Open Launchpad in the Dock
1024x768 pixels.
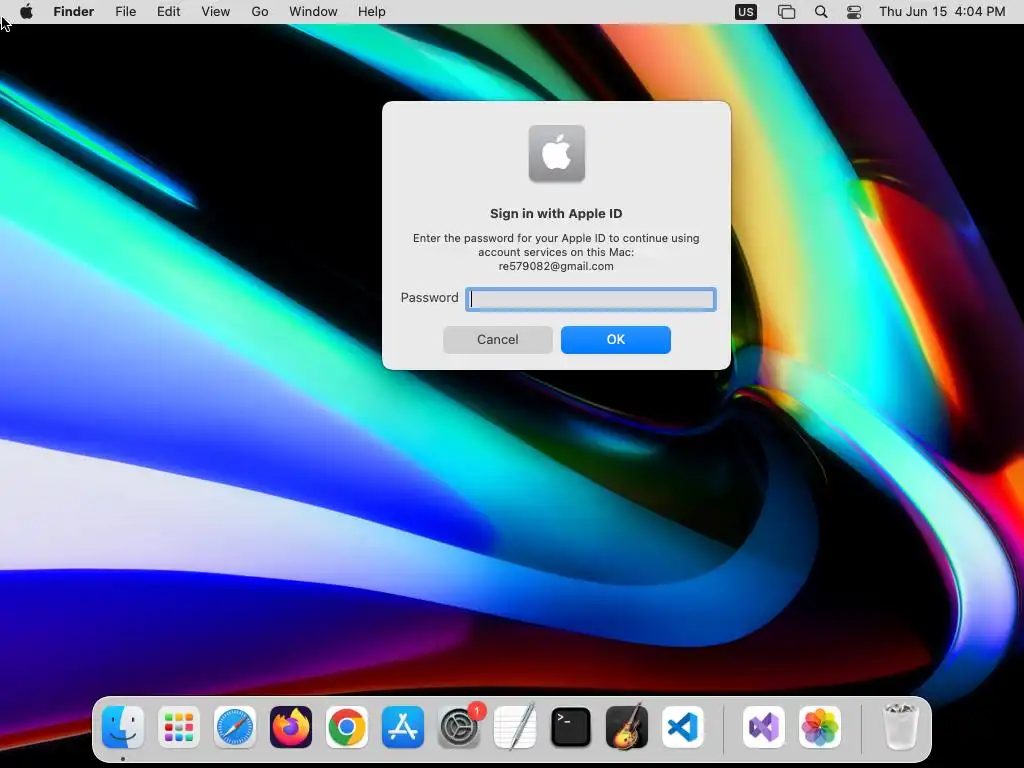click(179, 727)
